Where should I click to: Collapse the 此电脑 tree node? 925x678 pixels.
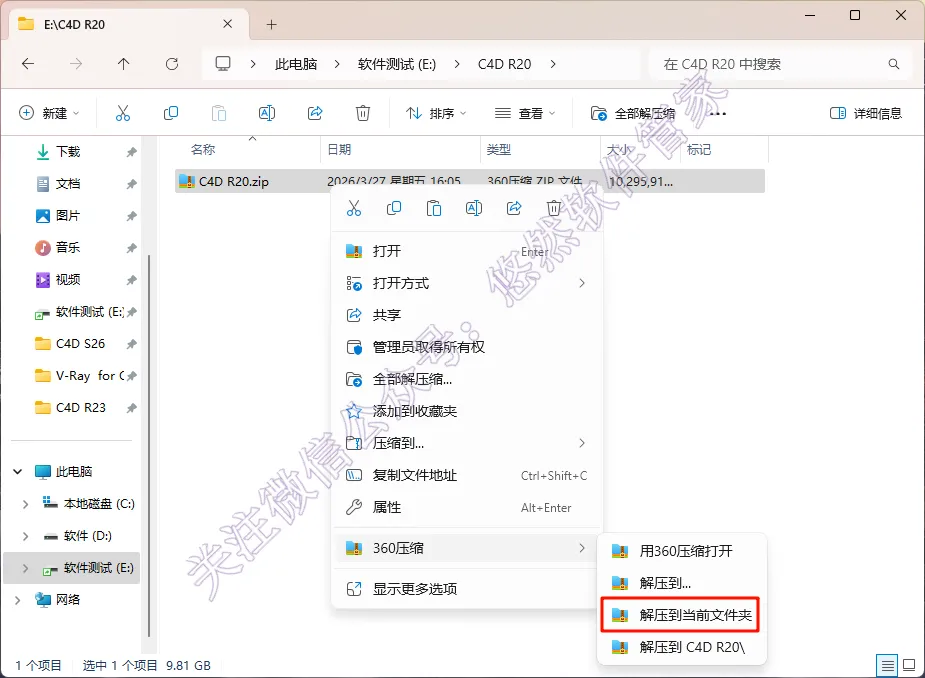(x=18, y=471)
